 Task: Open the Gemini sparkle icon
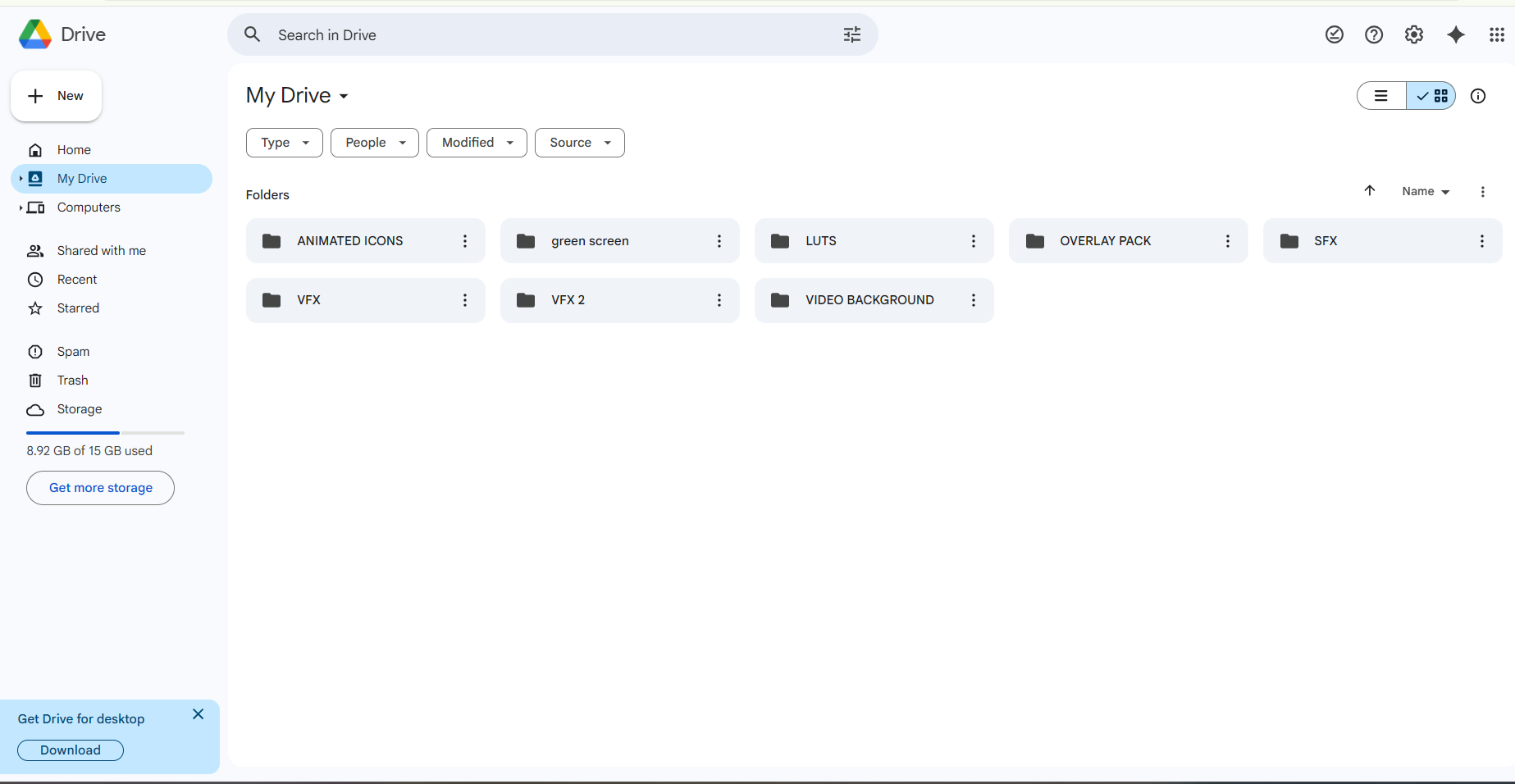click(1455, 34)
